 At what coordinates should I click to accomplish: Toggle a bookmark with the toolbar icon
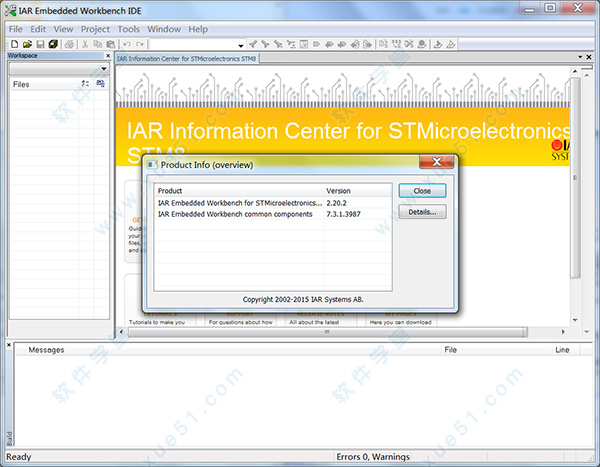tap(316, 44)
